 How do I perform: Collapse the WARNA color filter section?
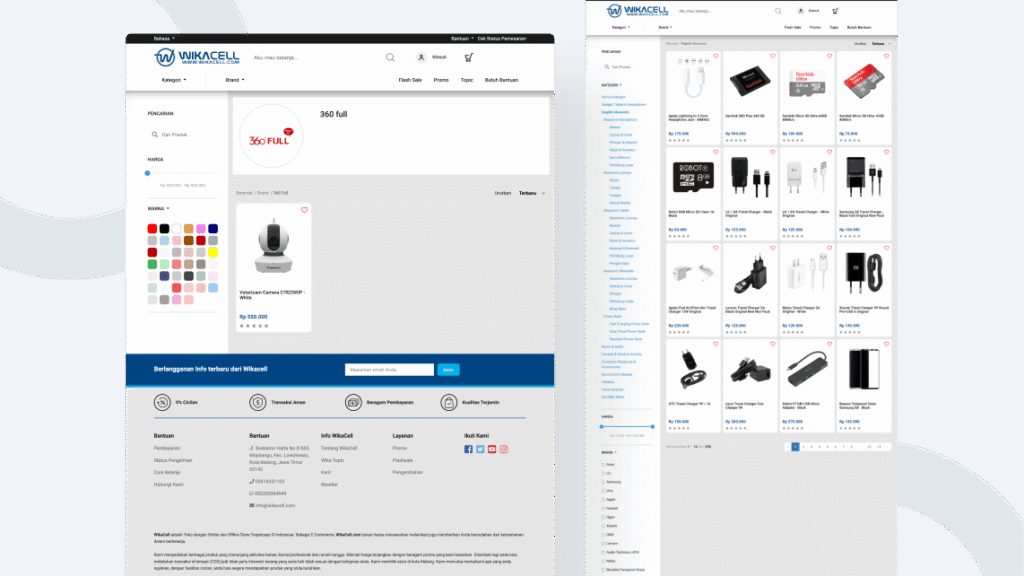(x=159, y=209)
